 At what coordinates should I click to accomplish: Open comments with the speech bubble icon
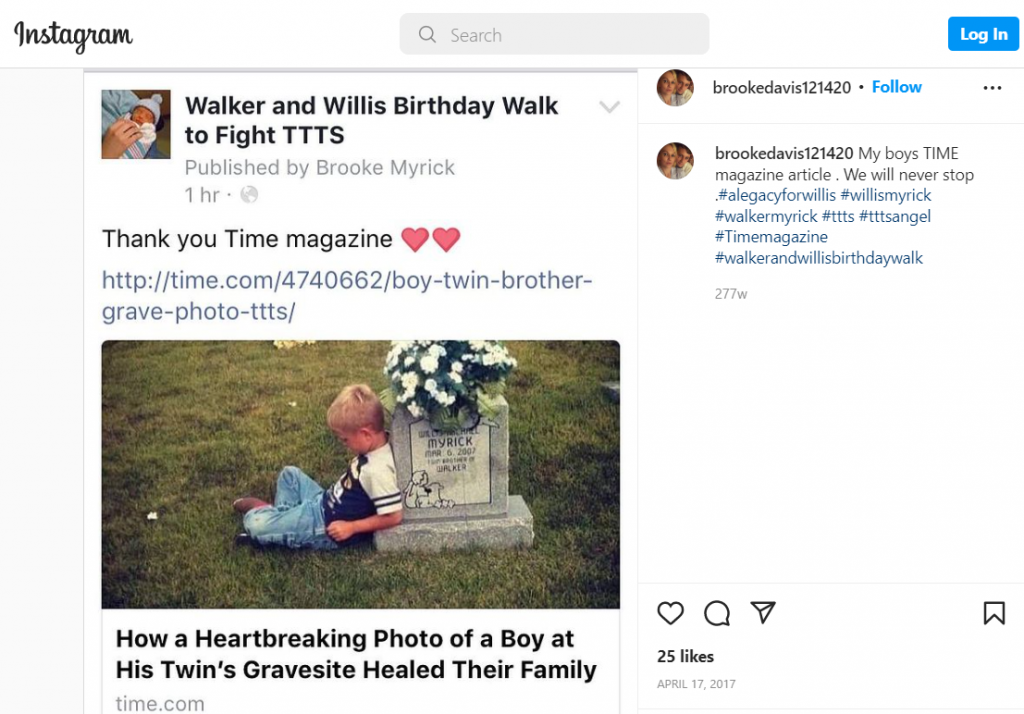tap(716, 613)
